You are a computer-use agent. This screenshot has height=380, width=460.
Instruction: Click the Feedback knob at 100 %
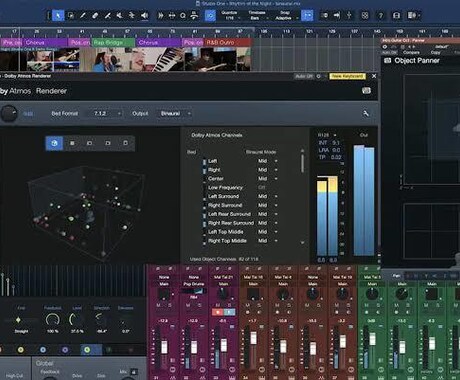52,319
